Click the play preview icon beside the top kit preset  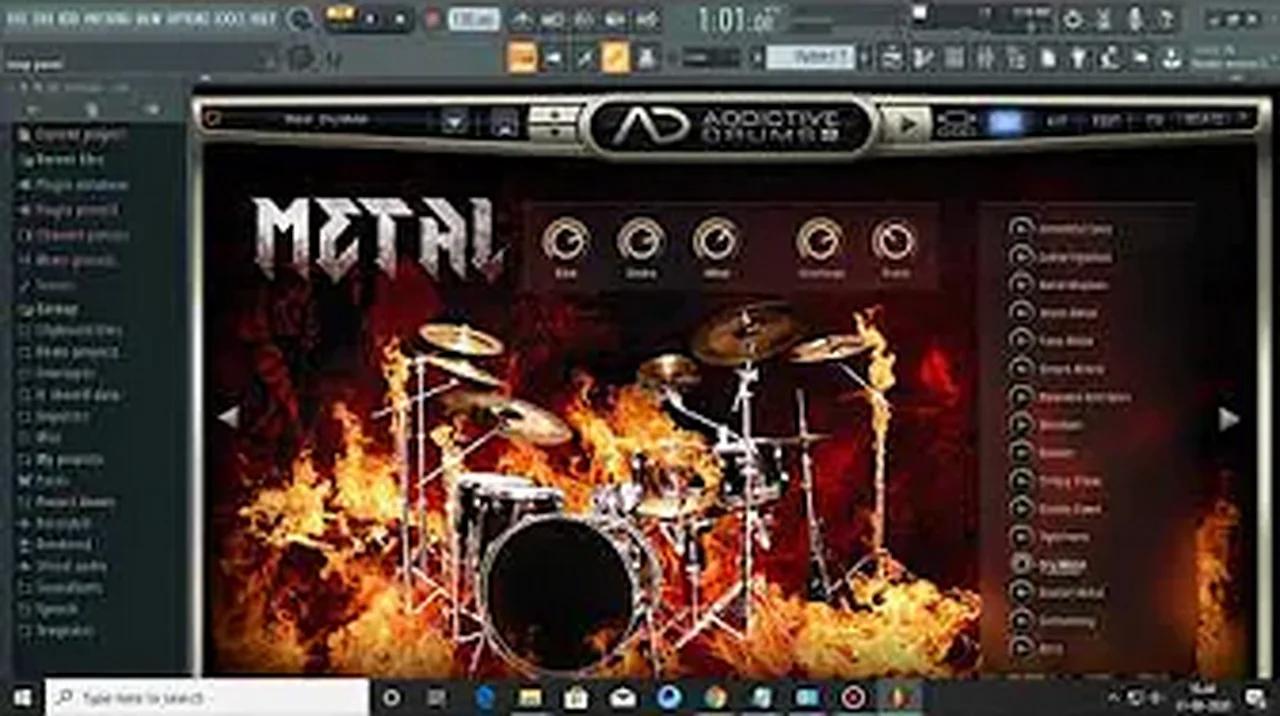point(1021,228)
